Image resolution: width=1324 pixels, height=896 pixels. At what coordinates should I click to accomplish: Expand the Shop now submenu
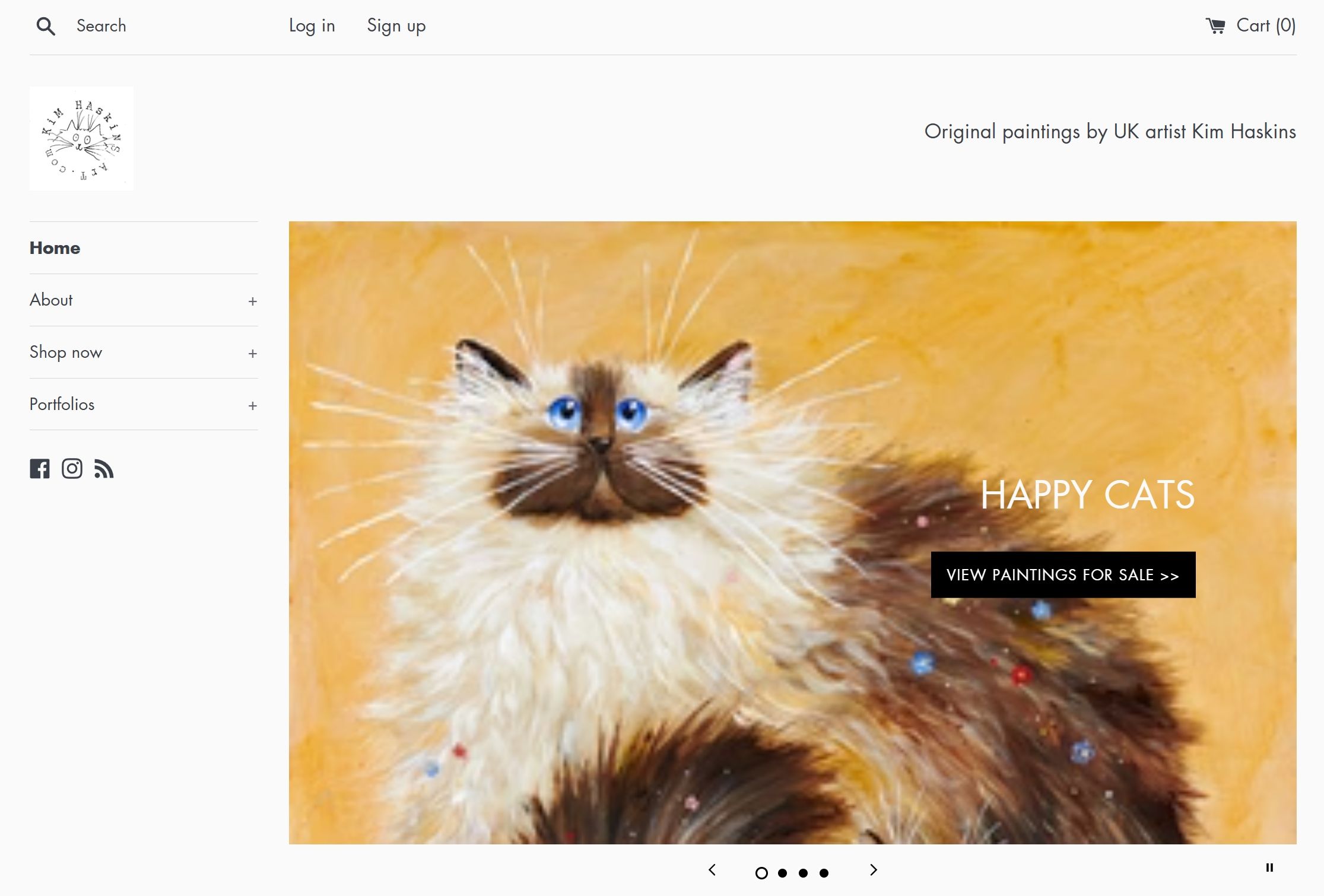point(252,353)
